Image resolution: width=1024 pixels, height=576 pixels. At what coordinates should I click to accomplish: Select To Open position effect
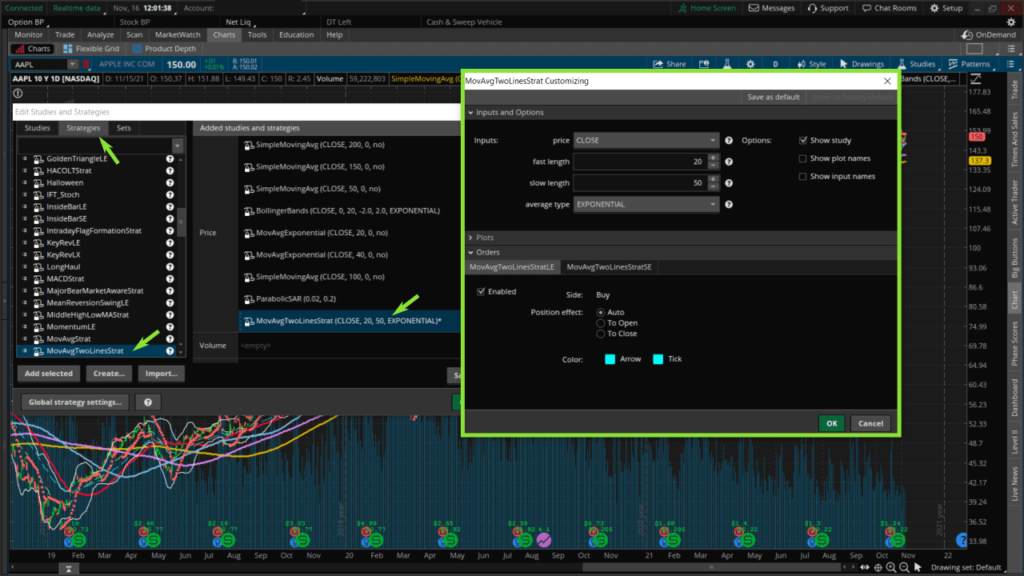click(600, 323)
